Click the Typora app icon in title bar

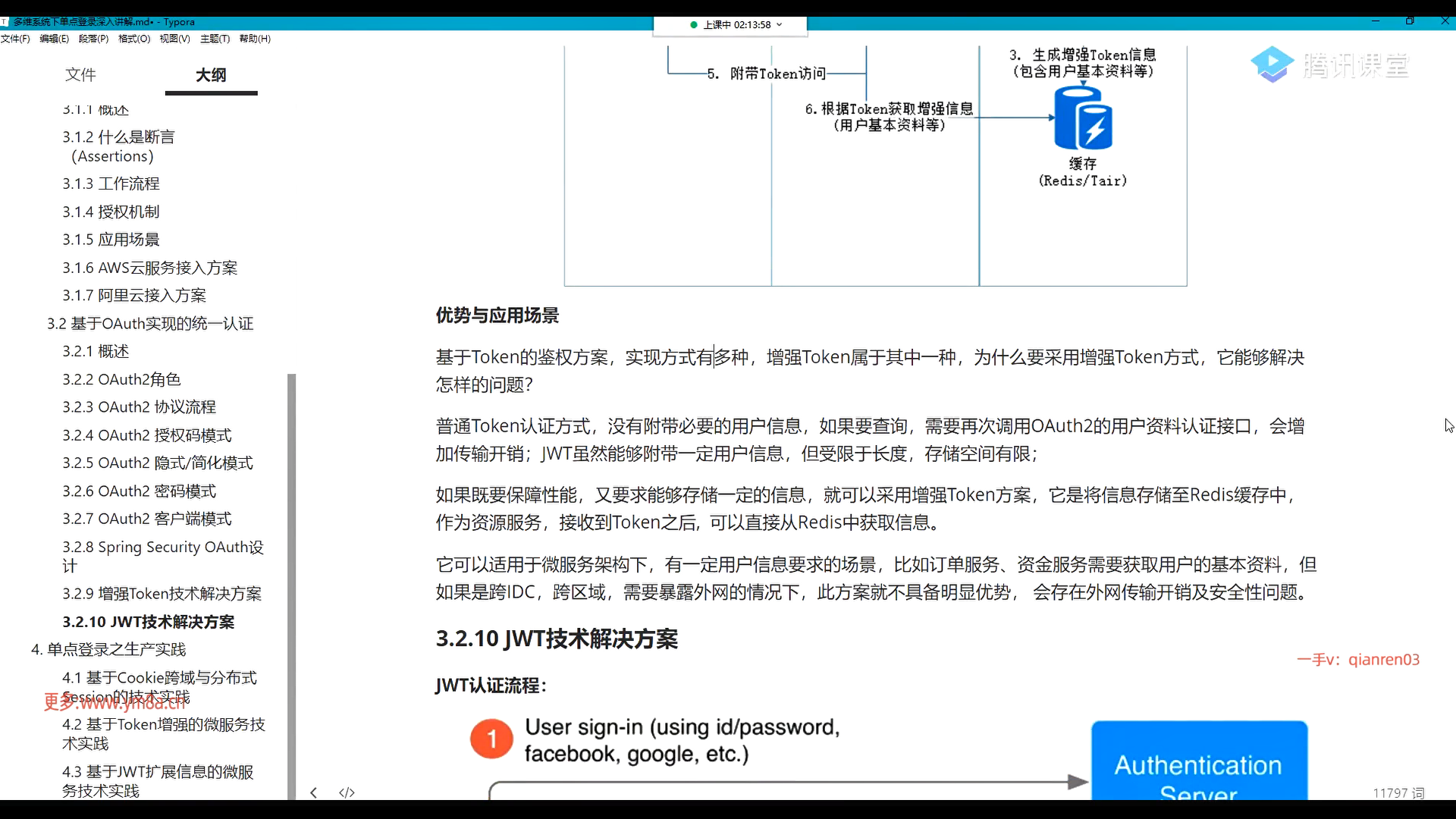point(5,22)
